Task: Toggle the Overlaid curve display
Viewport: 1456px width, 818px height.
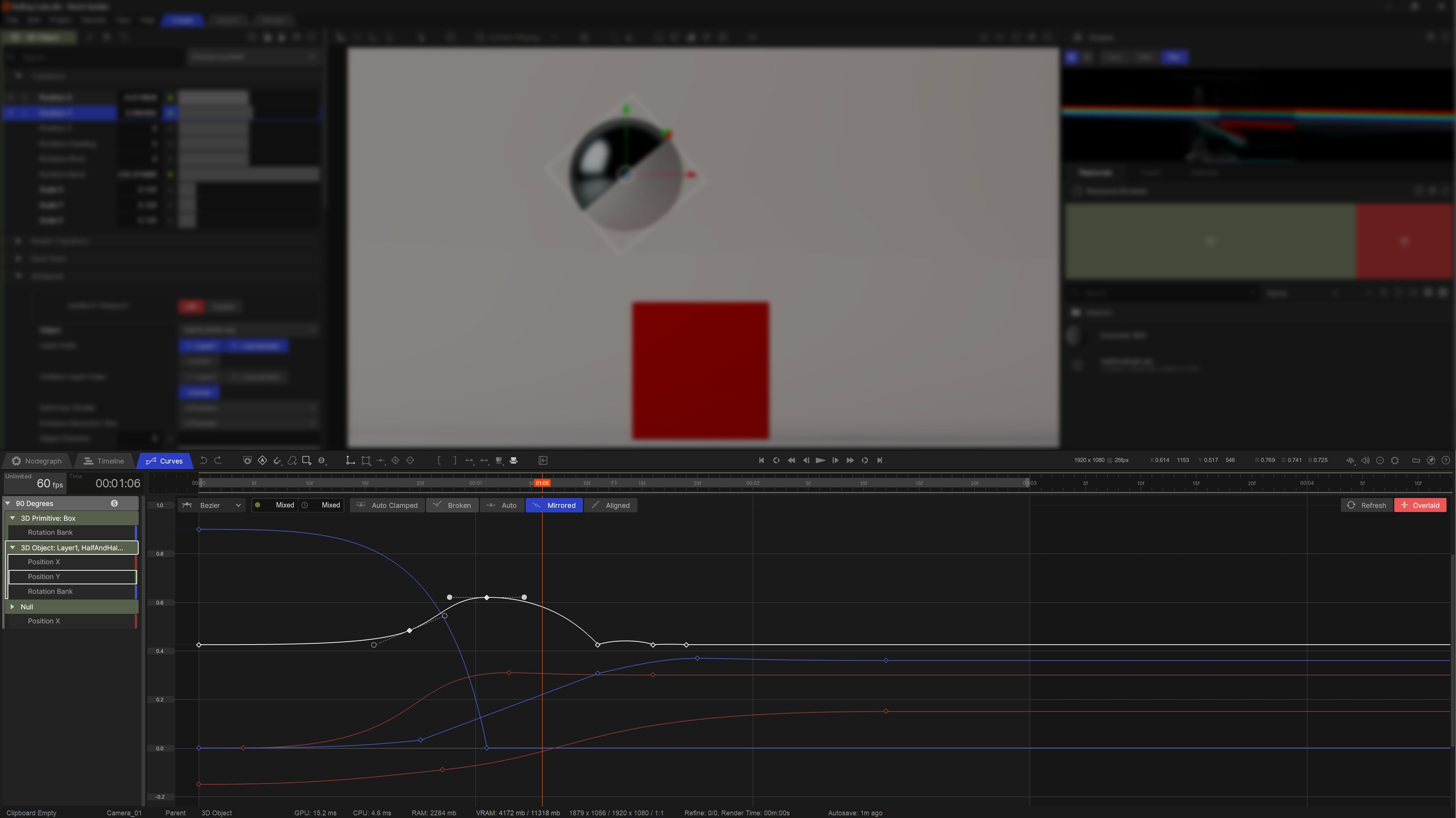Action: point(1420,506)
